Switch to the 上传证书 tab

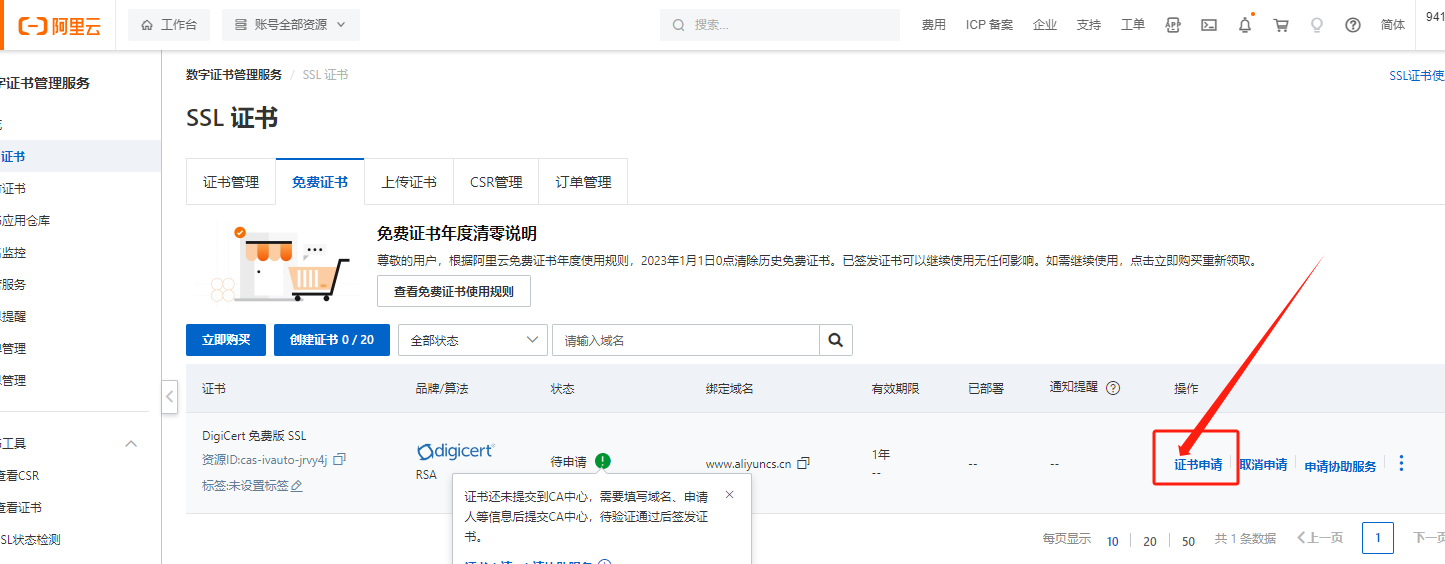coord(409,182)
